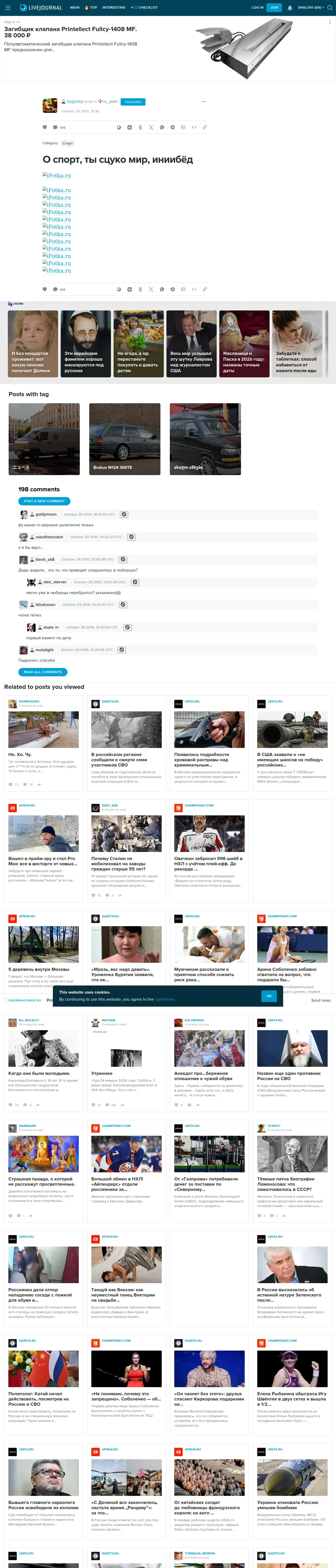
Task: Open comments via top speech-bubble icon
Action: tap(55, 127)
